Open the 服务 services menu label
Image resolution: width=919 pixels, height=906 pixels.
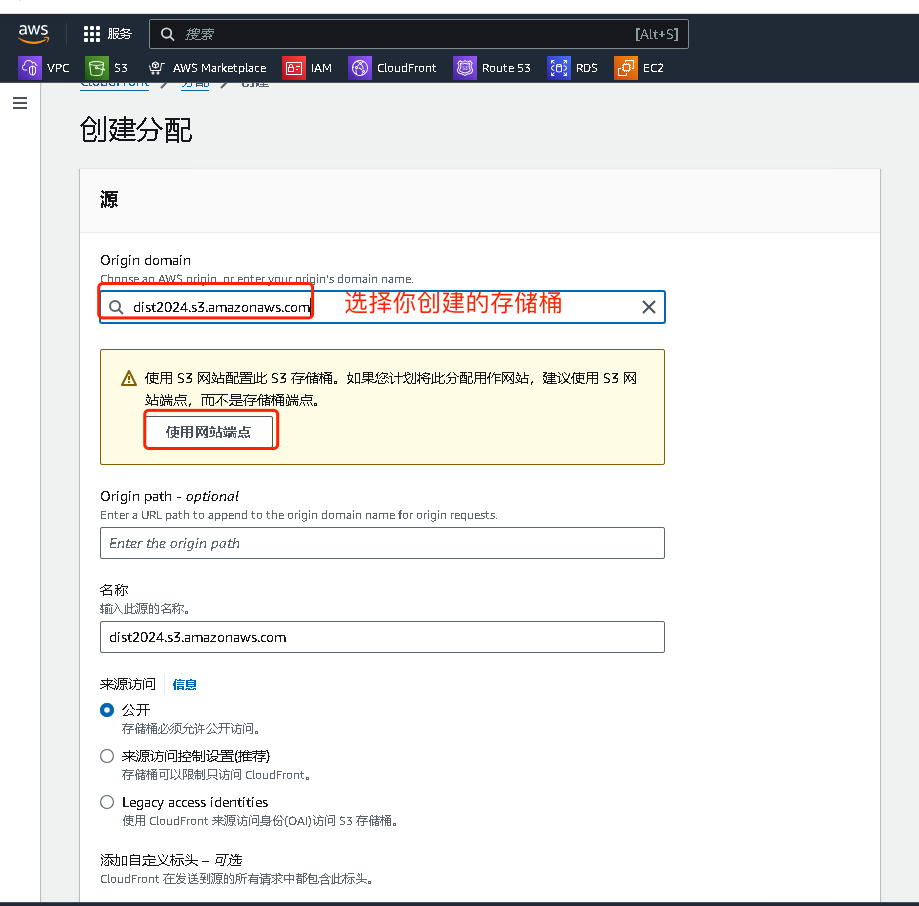pos(120,34)
